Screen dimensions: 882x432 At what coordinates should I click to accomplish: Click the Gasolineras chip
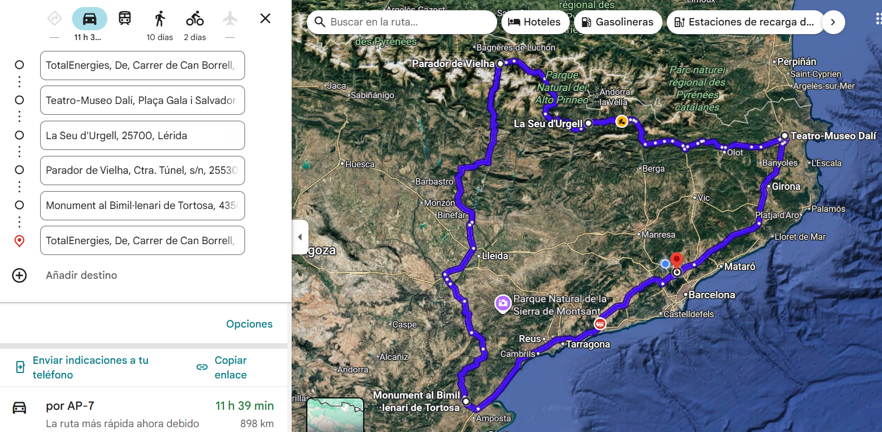pos(618,22)
